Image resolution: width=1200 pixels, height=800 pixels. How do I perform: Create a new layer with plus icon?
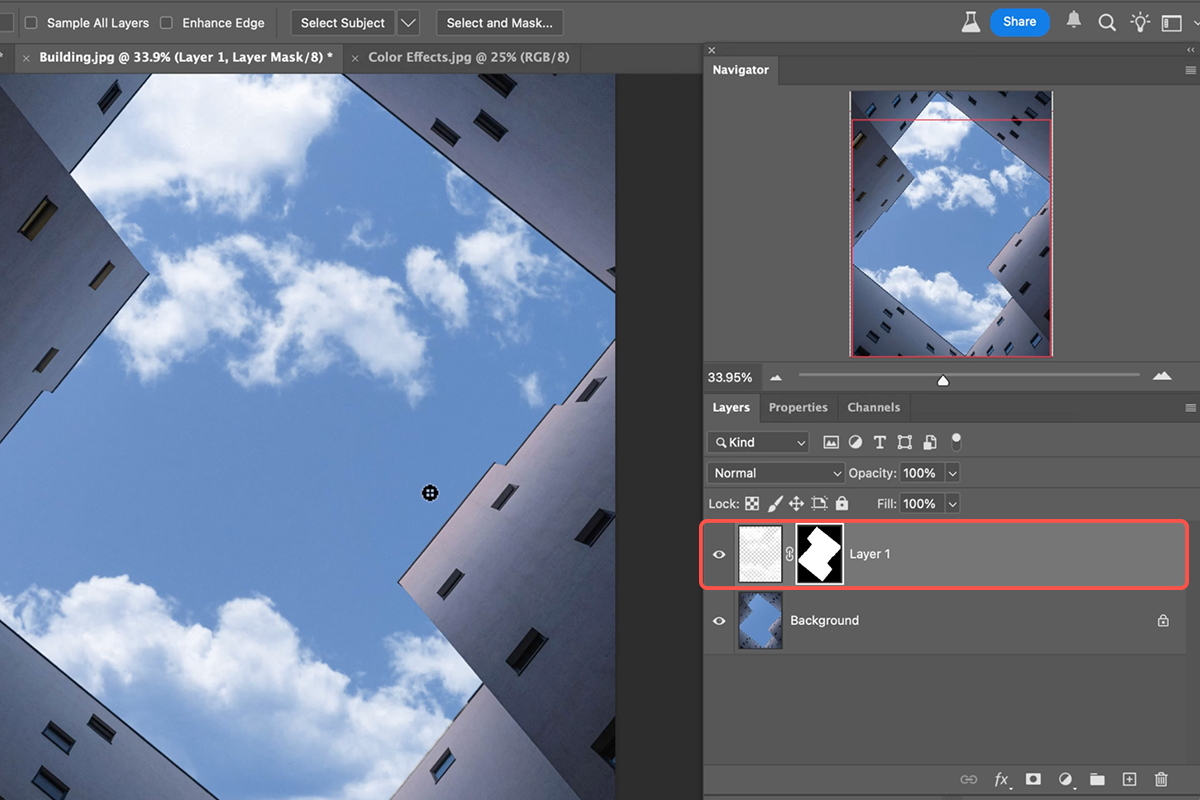point(1129,779)
